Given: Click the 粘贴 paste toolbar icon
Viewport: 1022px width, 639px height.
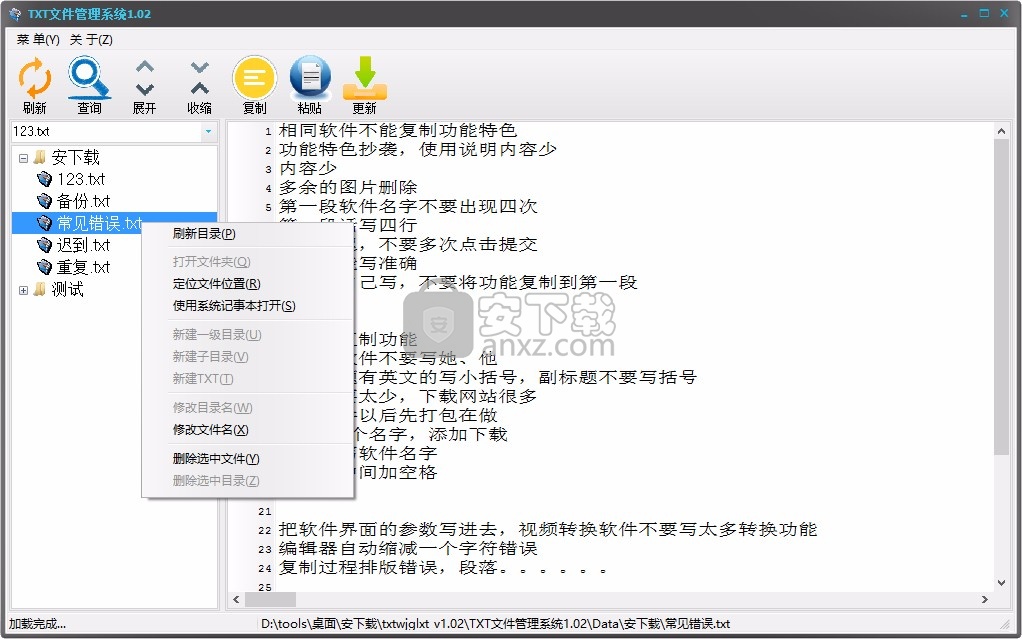Looking at the screenshot, I should click(x=310, y=78).
